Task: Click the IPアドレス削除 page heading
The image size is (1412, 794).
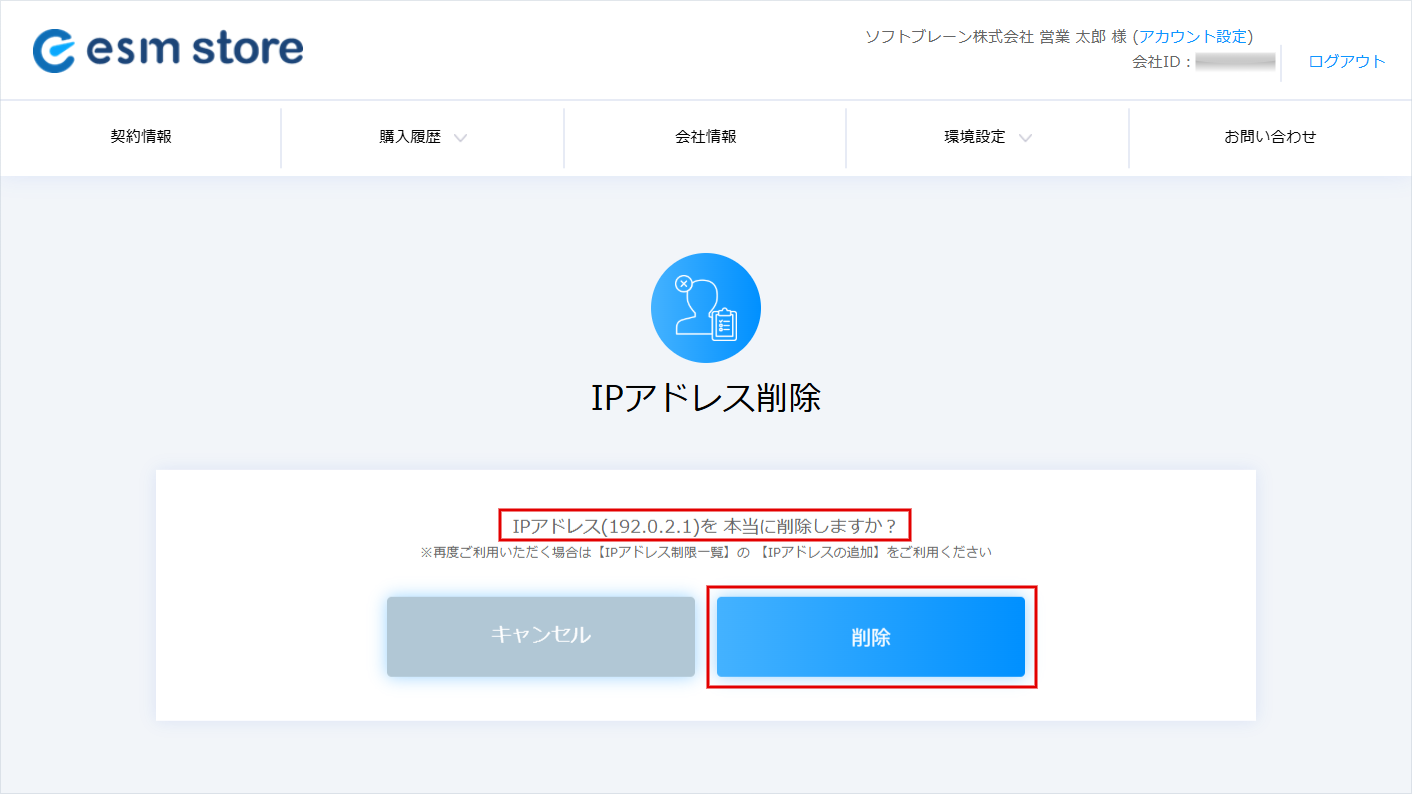Action: pyautogui.click(x=705, y=398)
